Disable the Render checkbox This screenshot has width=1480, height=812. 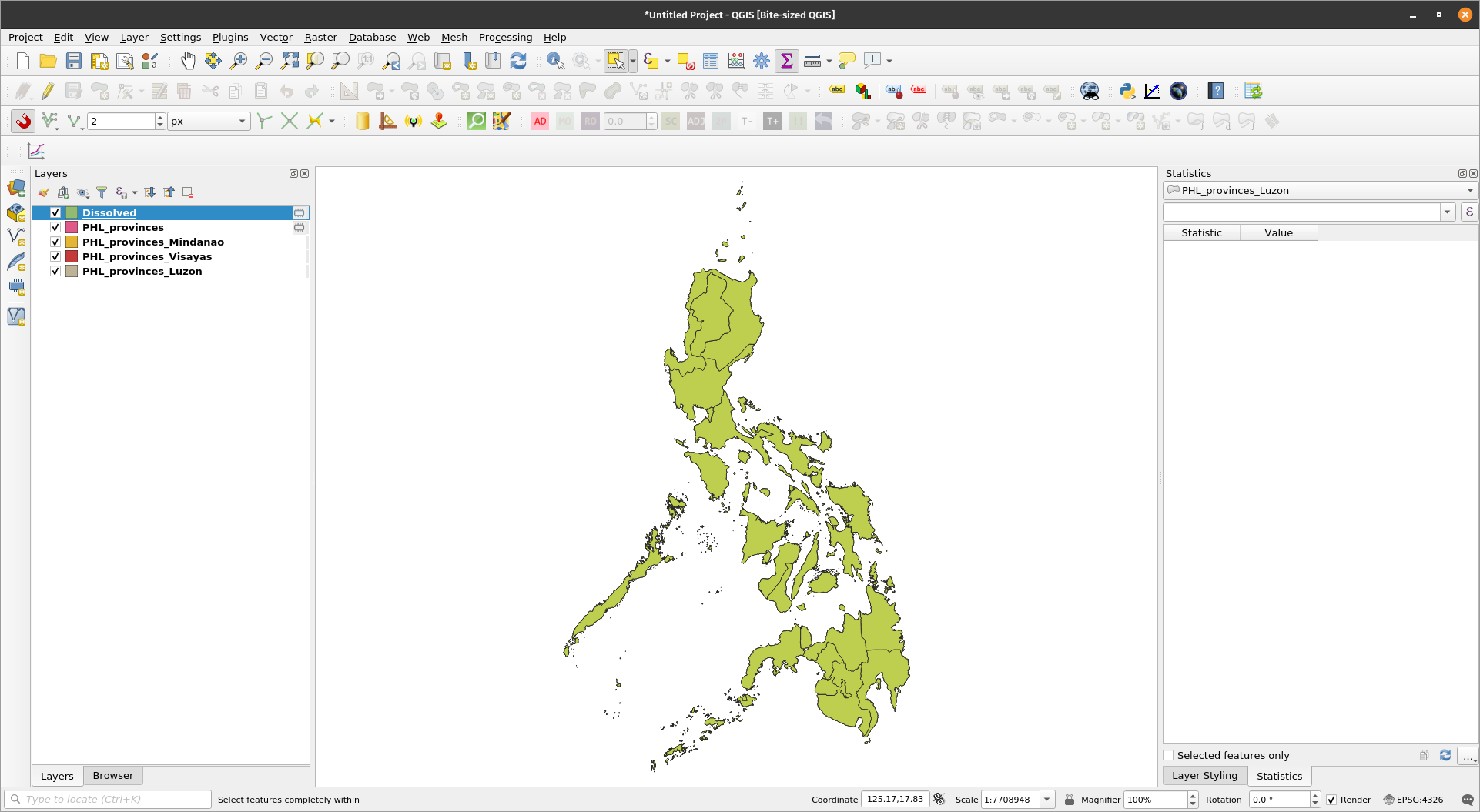click(x=1332, y=800)
